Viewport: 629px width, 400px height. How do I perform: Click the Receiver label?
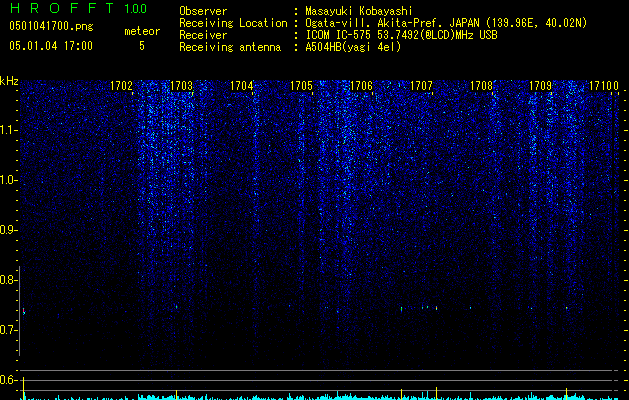click(203, 35)
